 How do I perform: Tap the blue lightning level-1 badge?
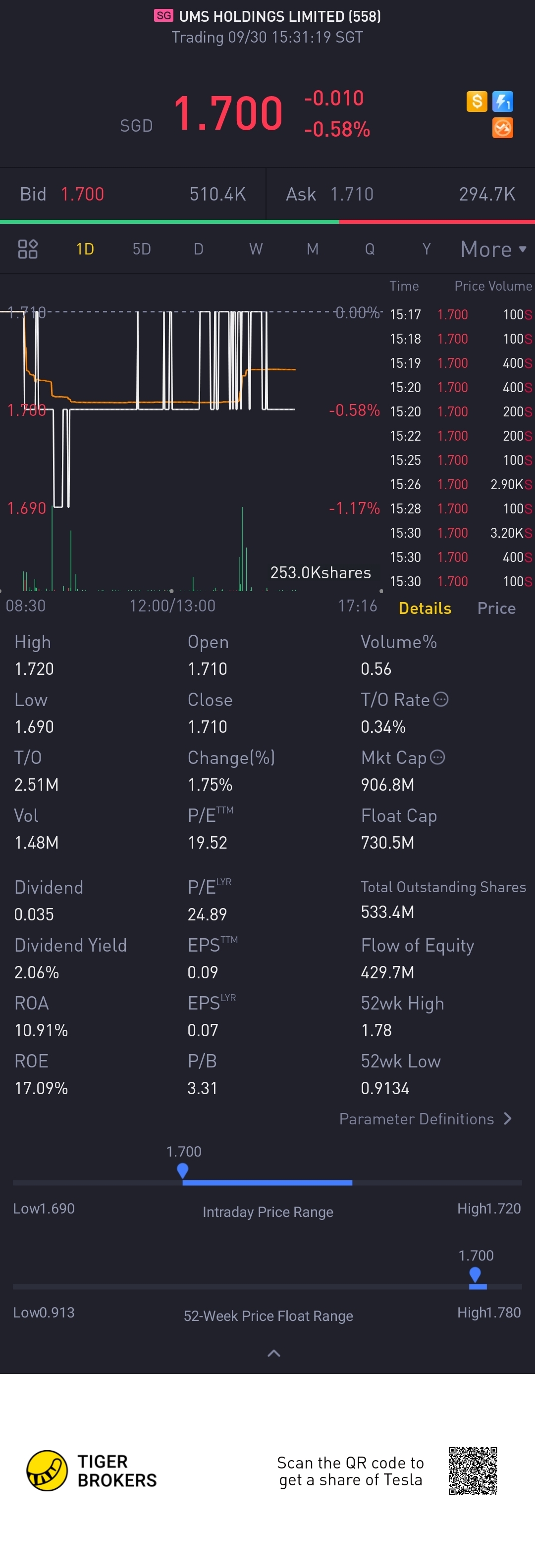coord(503,101)
